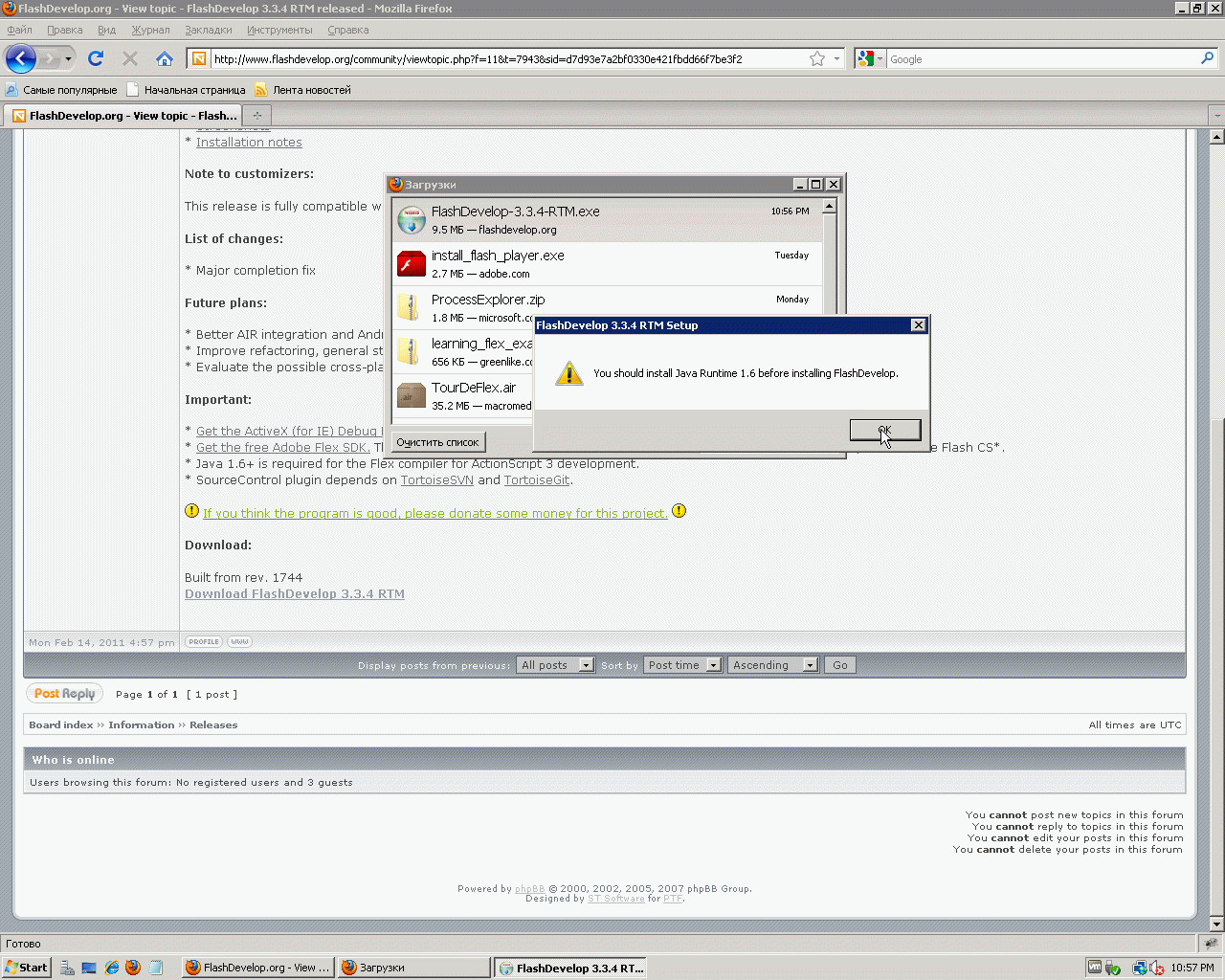Click the page scrollbar down arrow

(x=1216, y=924)
